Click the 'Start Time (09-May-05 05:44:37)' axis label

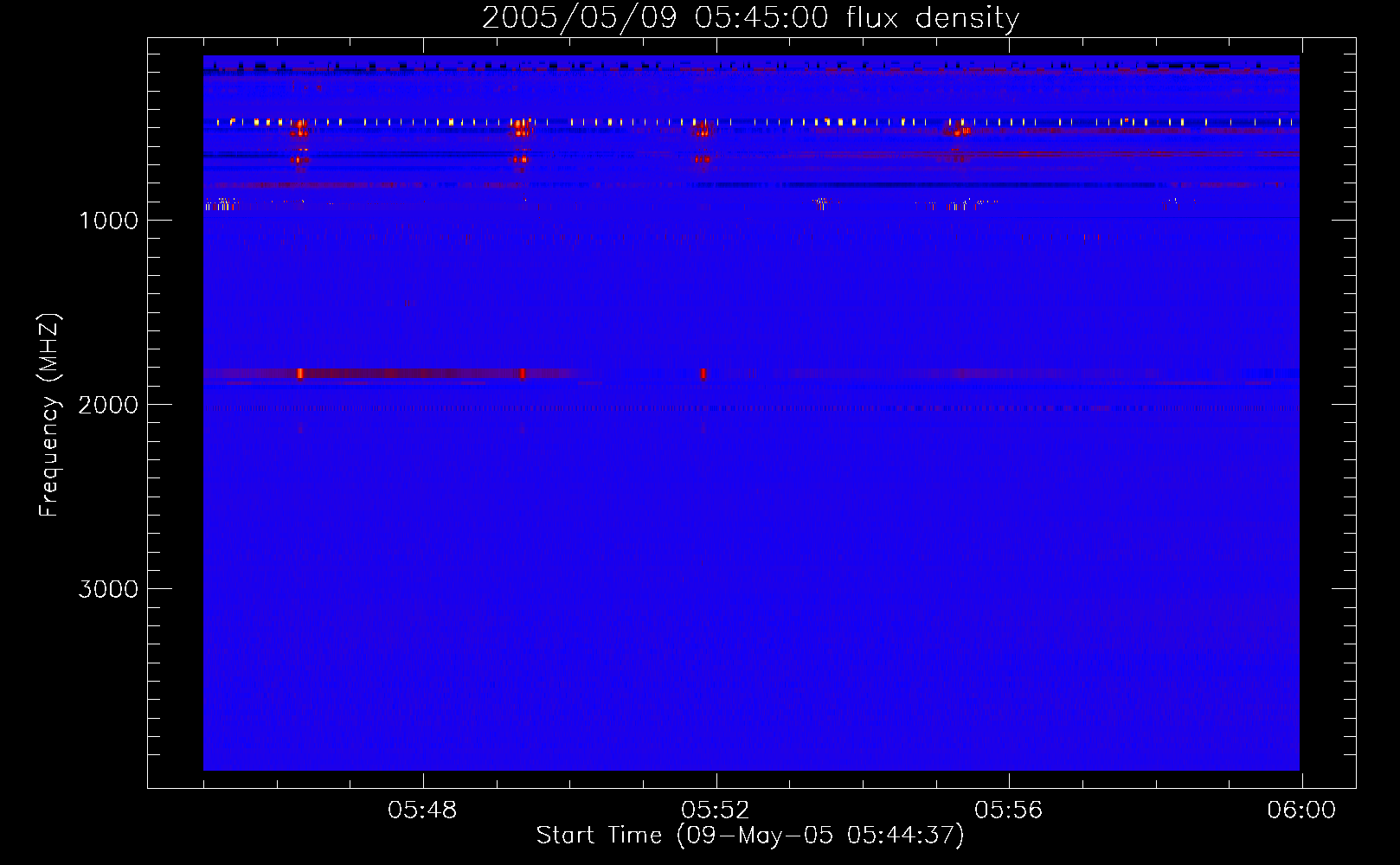click(x=750, y=836)
